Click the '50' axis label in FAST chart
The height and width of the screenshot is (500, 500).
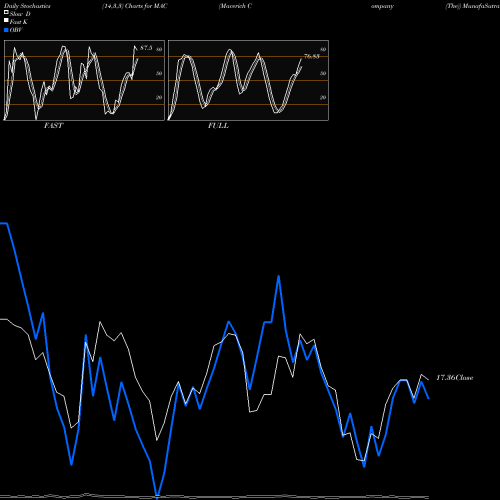click(x=159, y=73)
